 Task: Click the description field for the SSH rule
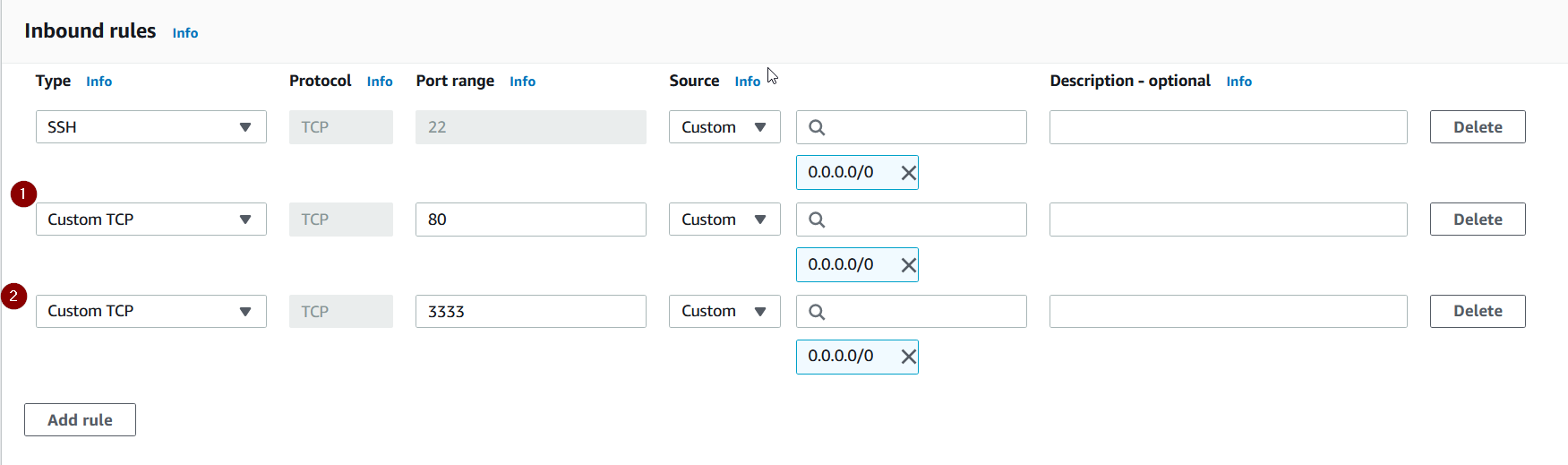click(x=1228, y=127)
